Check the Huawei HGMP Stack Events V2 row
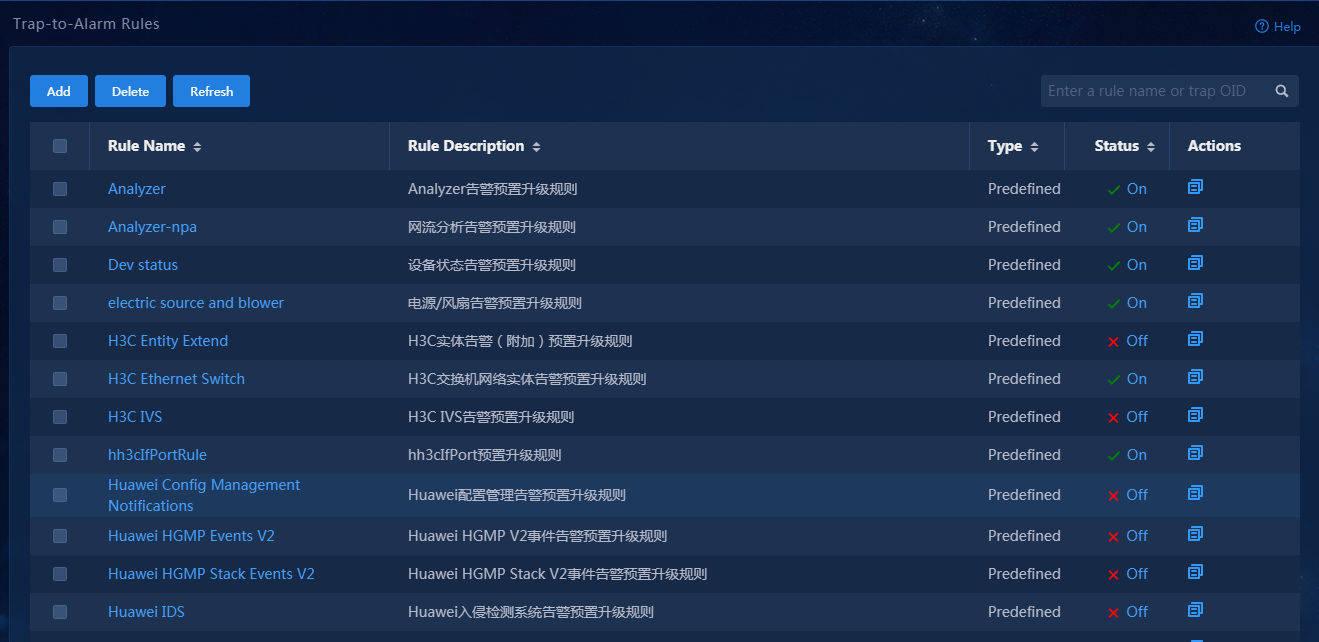This screenshot has height=642, width=1319. click(60, 574)
